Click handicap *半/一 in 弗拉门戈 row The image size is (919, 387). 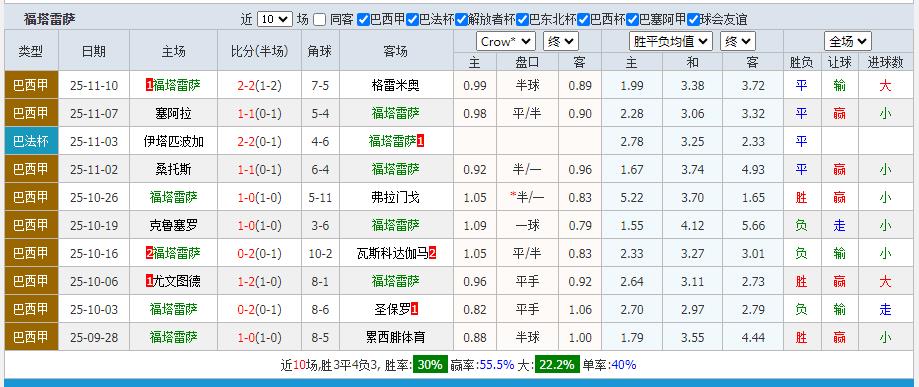(x=527, y=198)
